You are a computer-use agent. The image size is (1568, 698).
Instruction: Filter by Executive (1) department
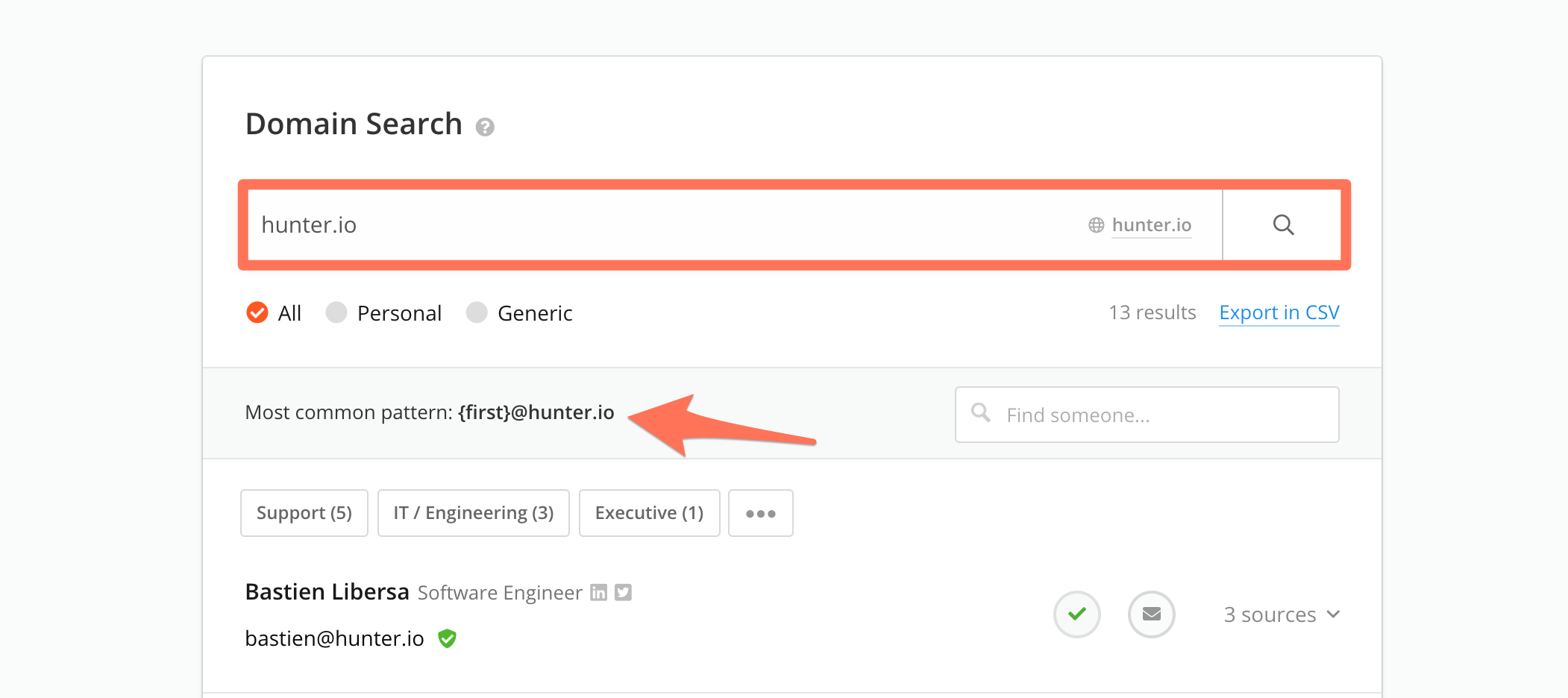649,513
